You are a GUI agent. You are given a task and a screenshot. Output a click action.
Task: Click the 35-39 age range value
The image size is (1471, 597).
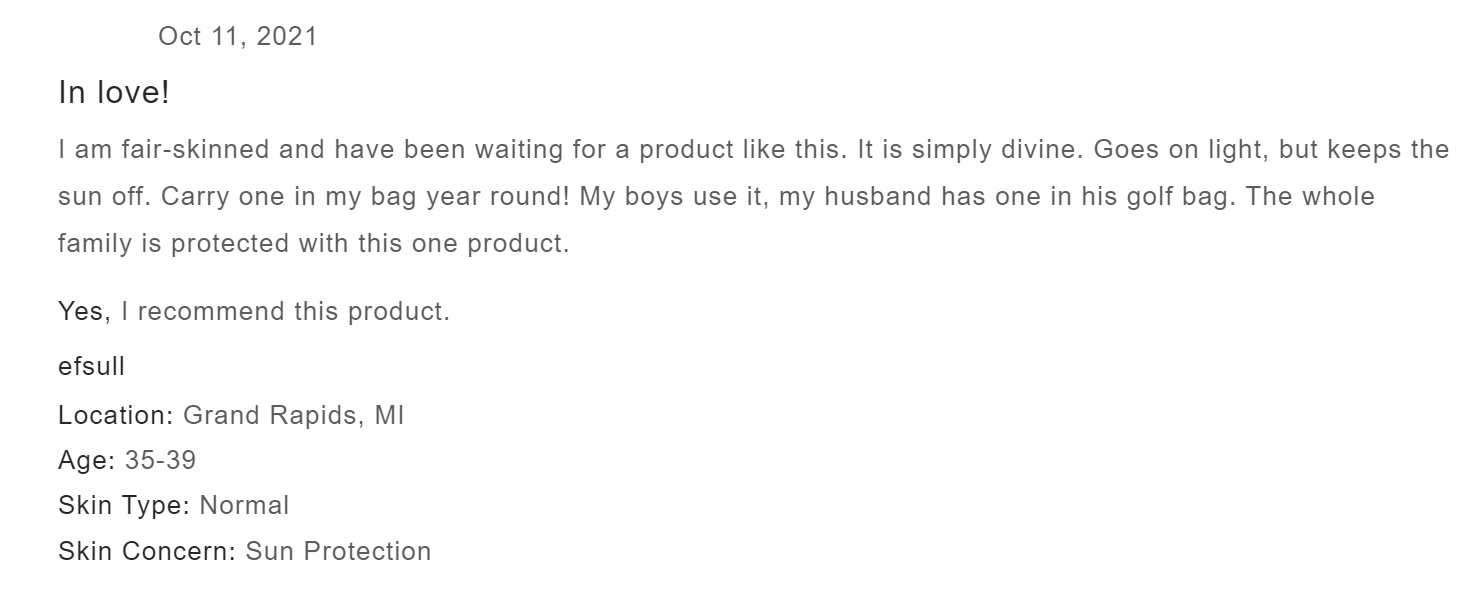160,460
